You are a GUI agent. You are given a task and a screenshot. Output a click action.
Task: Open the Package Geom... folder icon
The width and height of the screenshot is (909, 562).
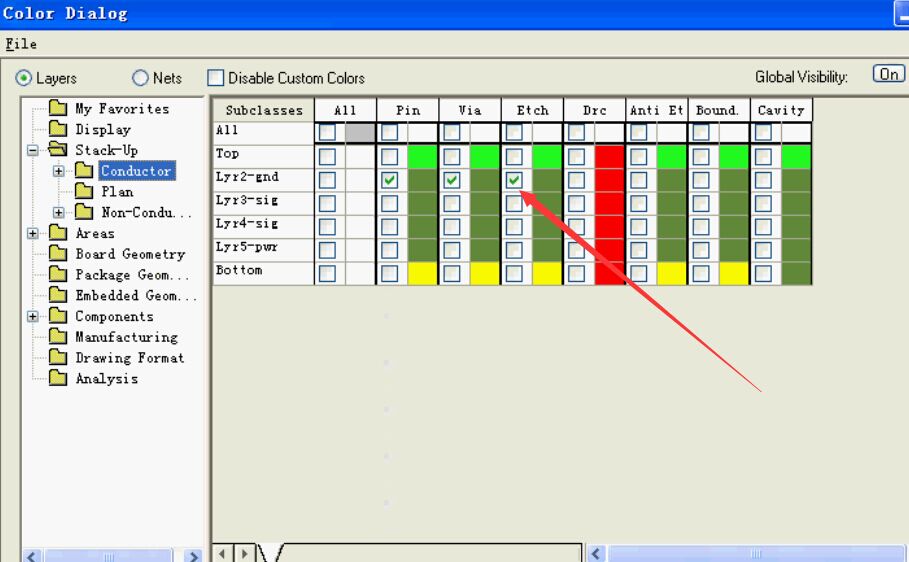58,274
